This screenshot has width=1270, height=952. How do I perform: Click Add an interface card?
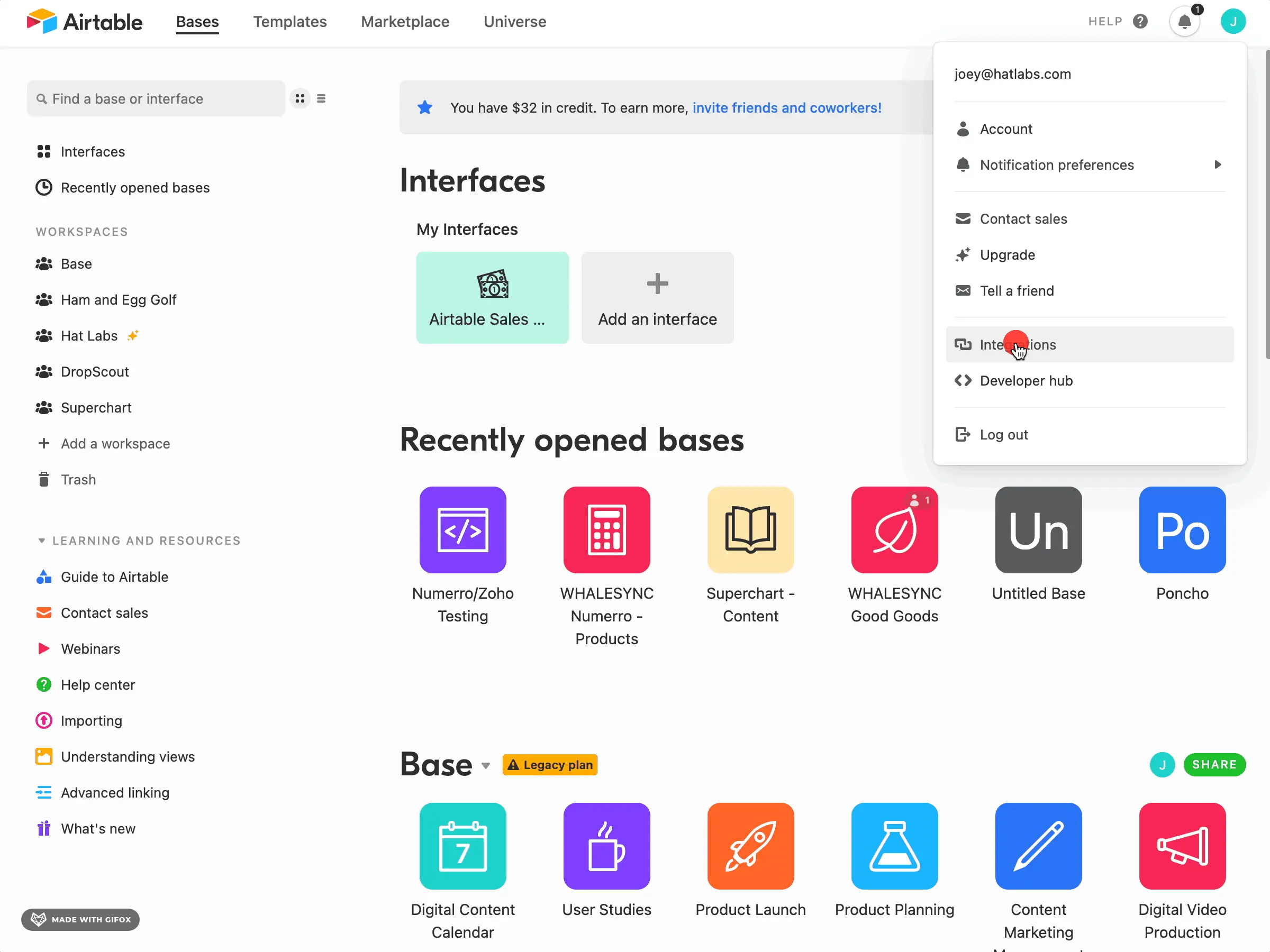(657, 298)
